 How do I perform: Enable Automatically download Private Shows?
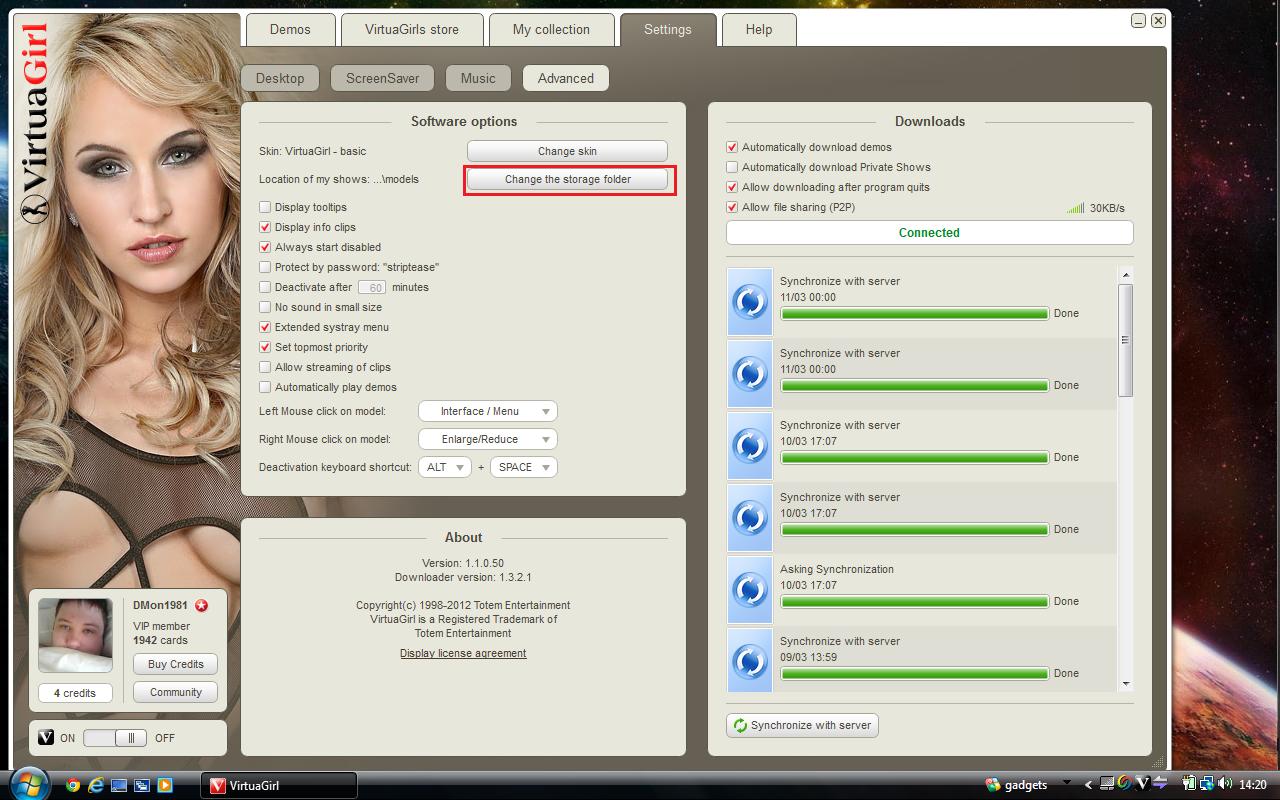coord(732,167)
